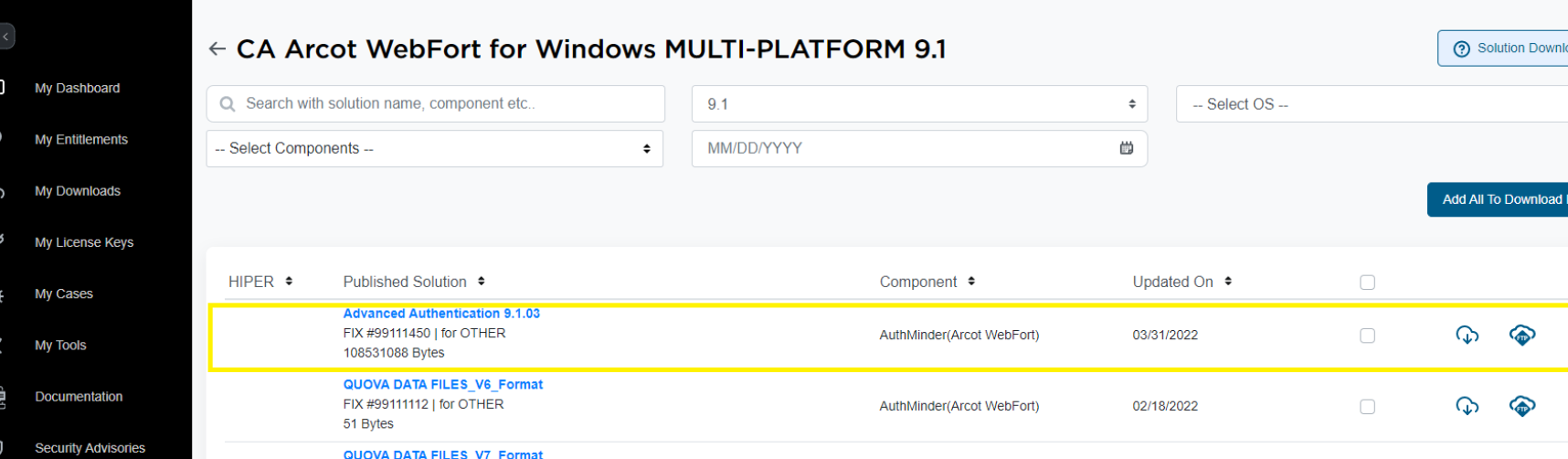Screen dimensions: 1568x459
Task: Sort the table by the HIPER column arrows
Action: (289, 282)
